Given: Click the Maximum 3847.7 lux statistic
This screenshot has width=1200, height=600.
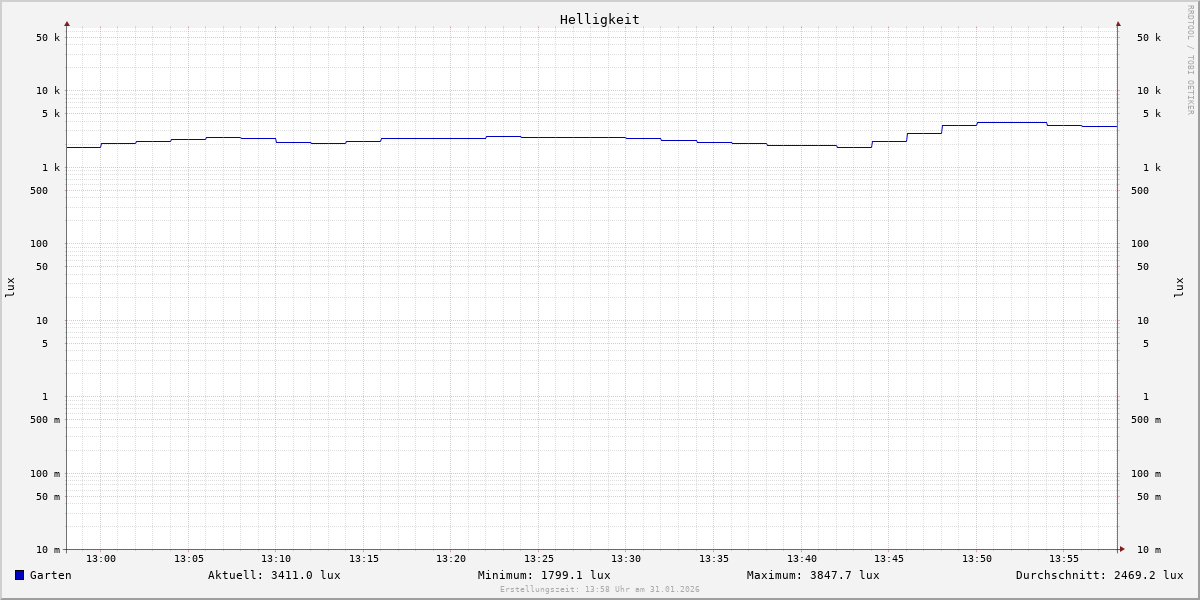Looking at the screenshot, I should [813, 575].
